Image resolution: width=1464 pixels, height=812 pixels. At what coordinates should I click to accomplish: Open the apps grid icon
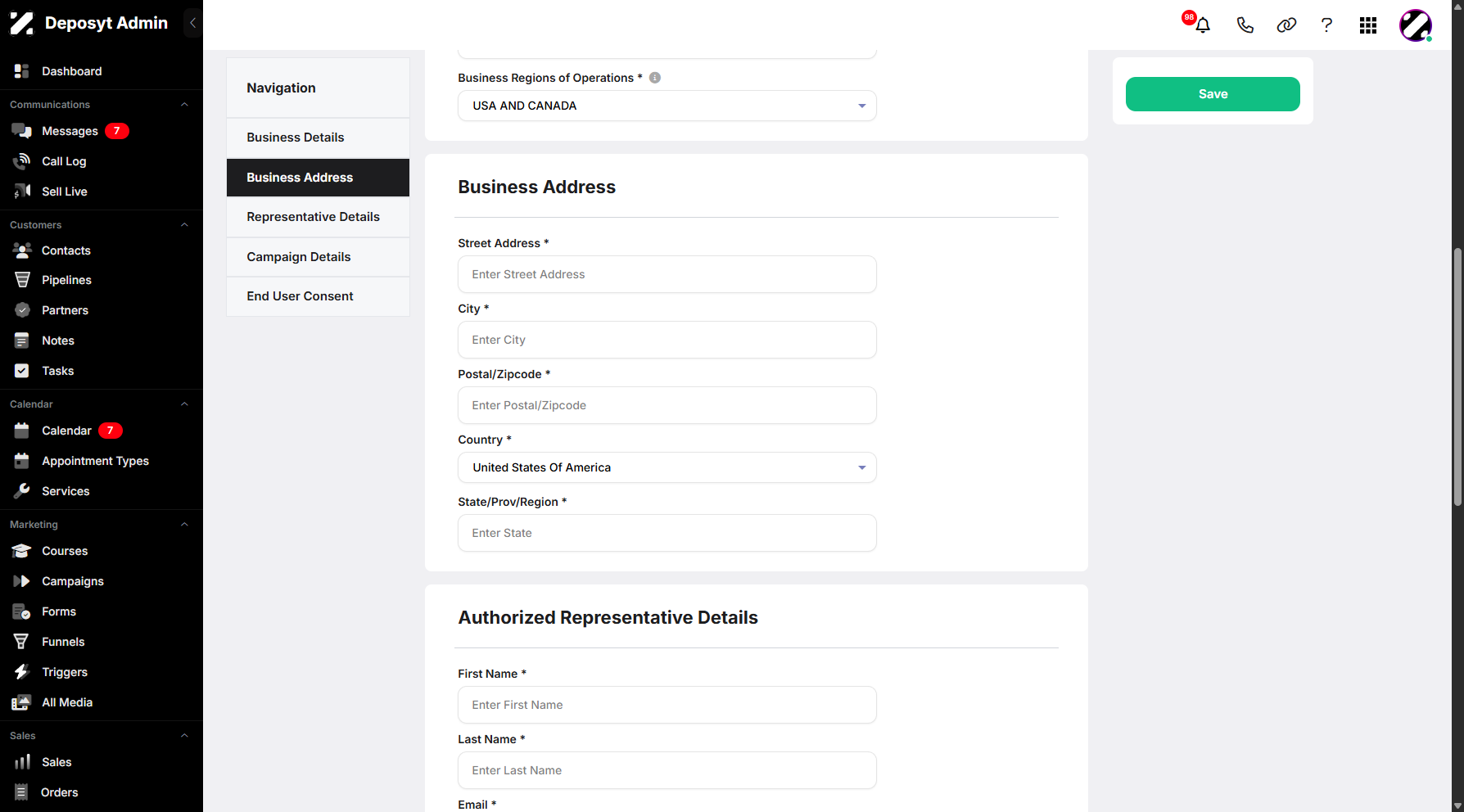point(1368,25)
